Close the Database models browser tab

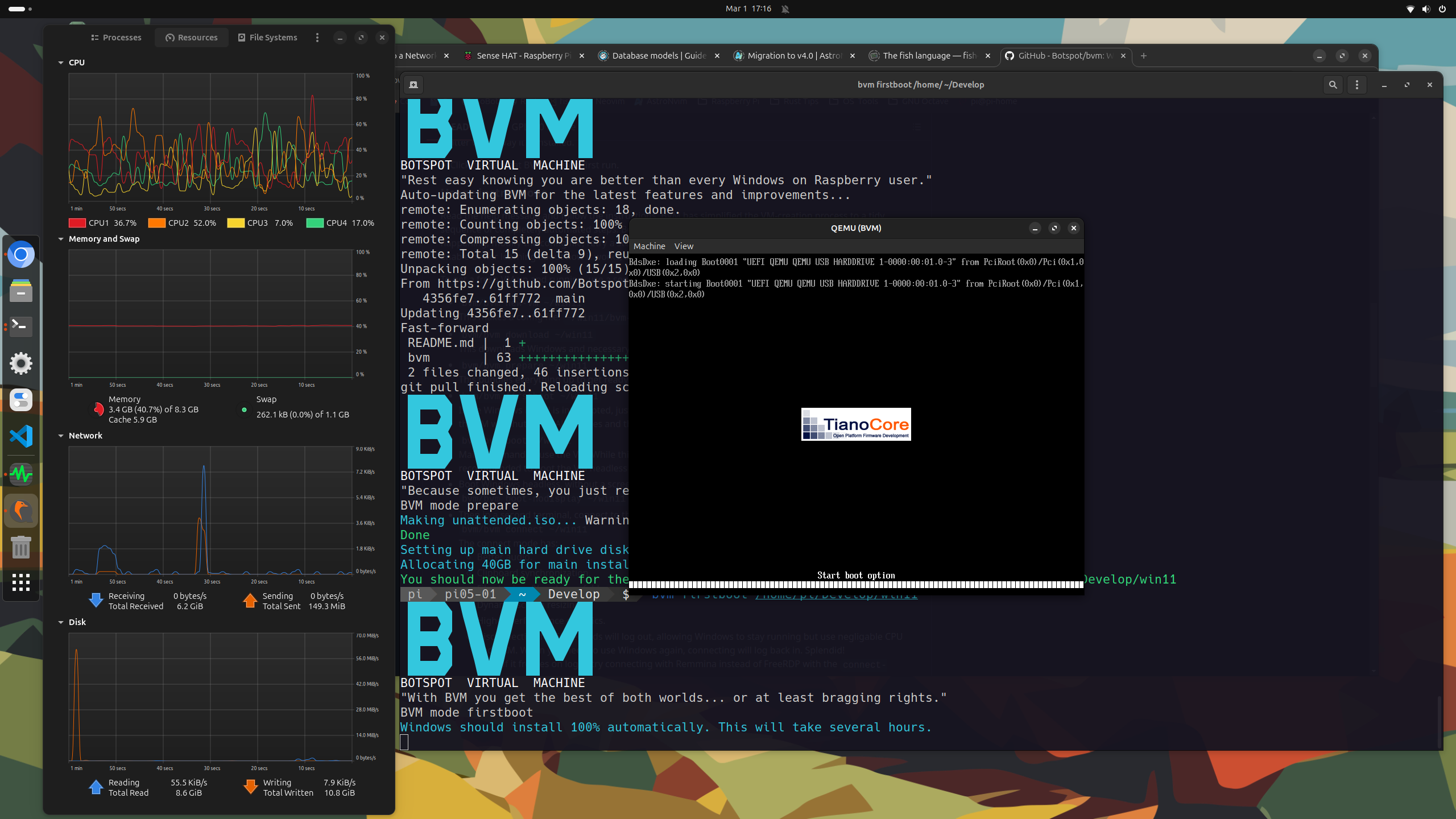point(717,56)
